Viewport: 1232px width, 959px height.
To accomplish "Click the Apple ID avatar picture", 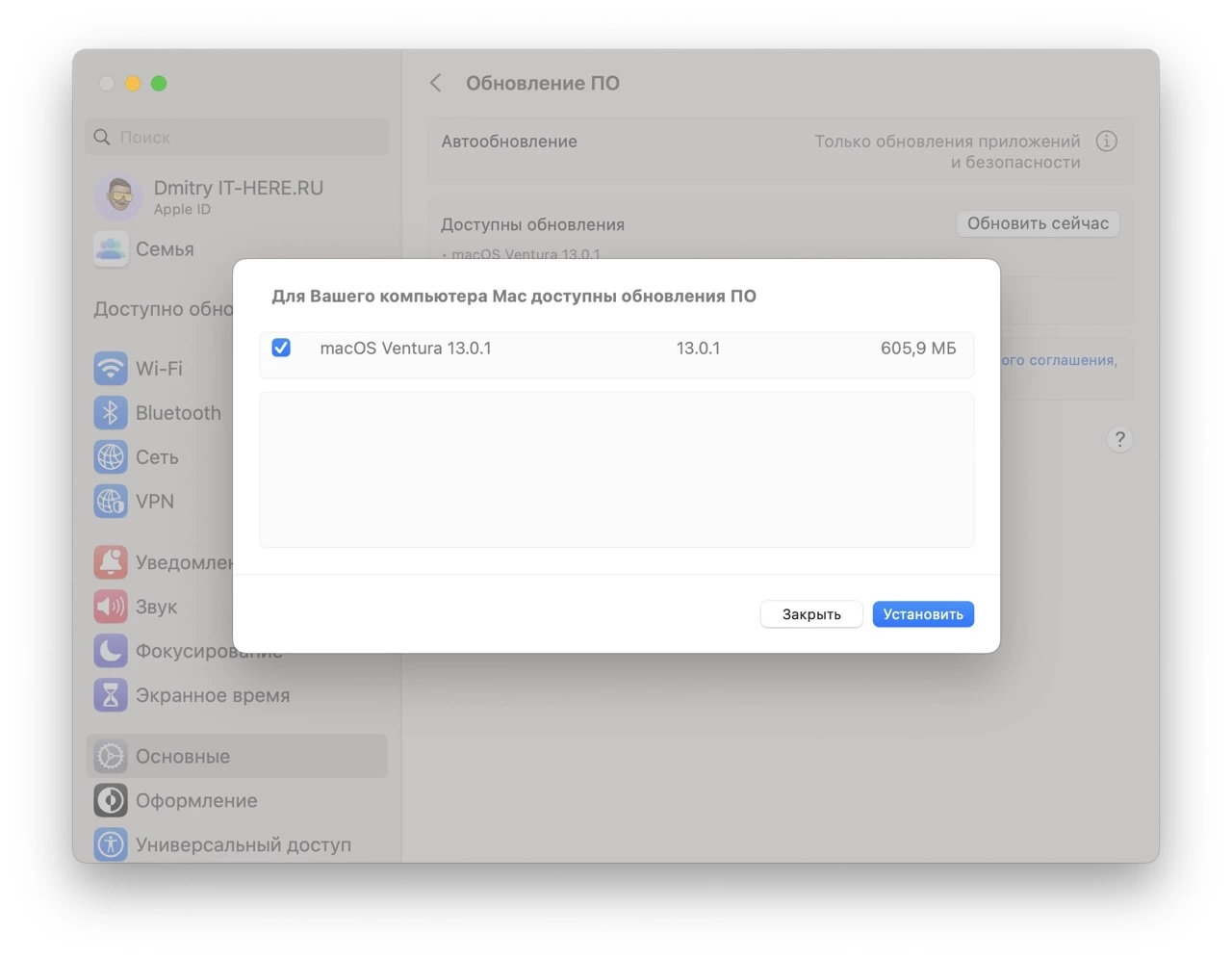I will [x=118, y=196].
